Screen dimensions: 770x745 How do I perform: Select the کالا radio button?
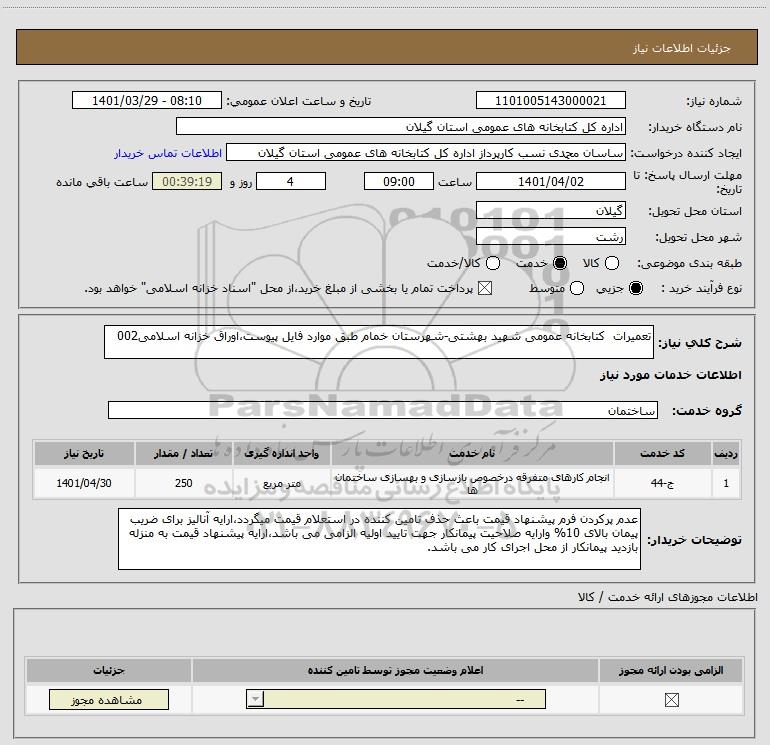click(x=612, y=263)
